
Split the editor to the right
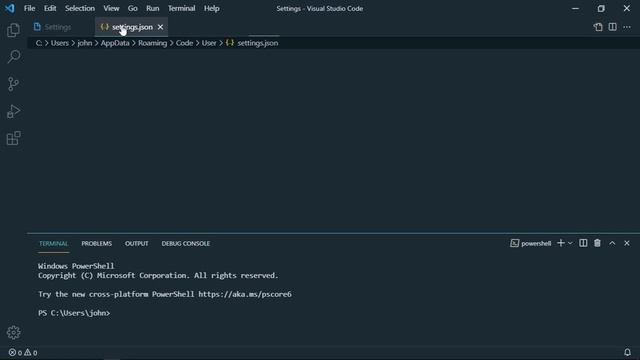(612, 27)
